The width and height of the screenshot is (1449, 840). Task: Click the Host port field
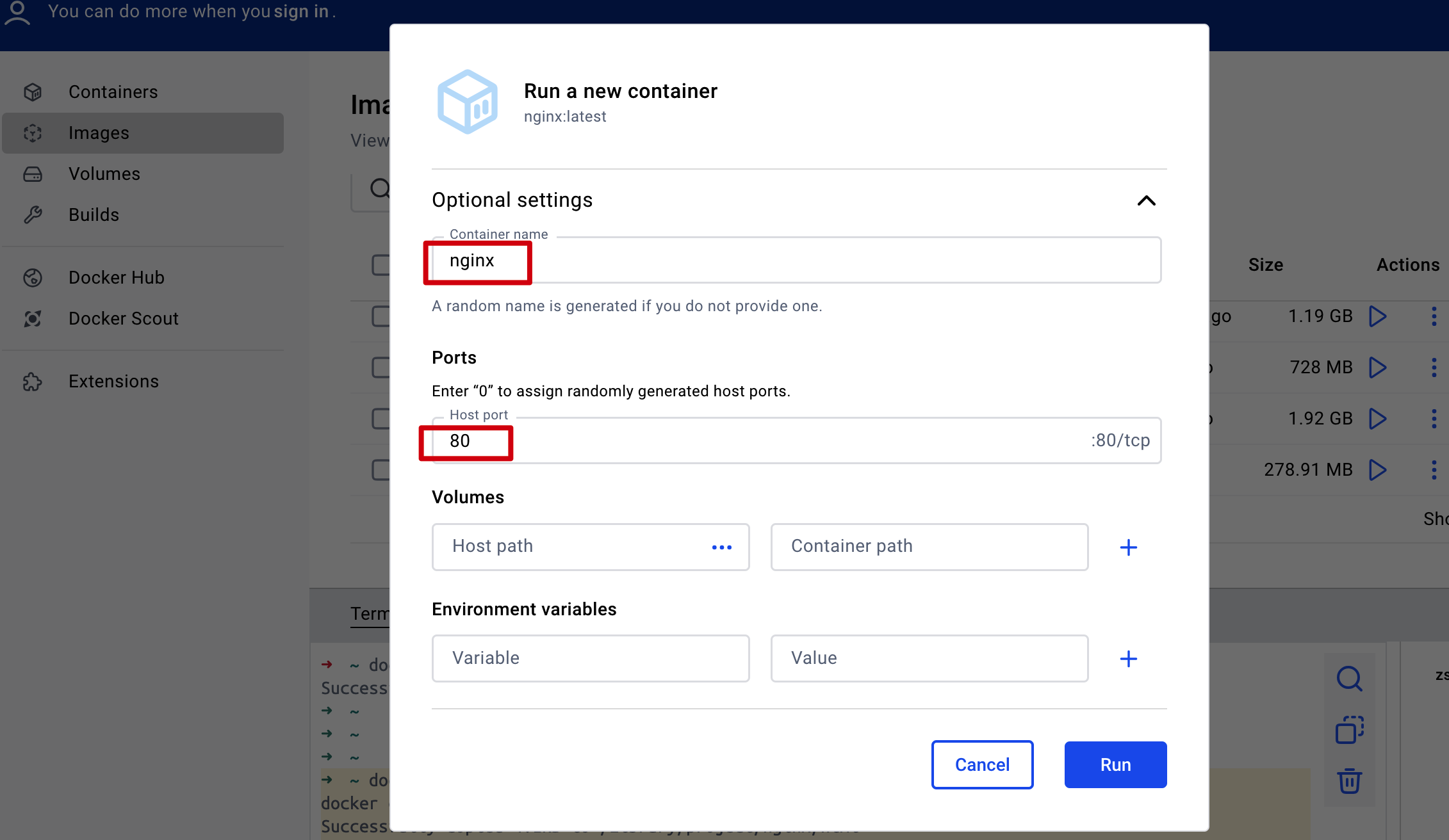pos(756,441)
